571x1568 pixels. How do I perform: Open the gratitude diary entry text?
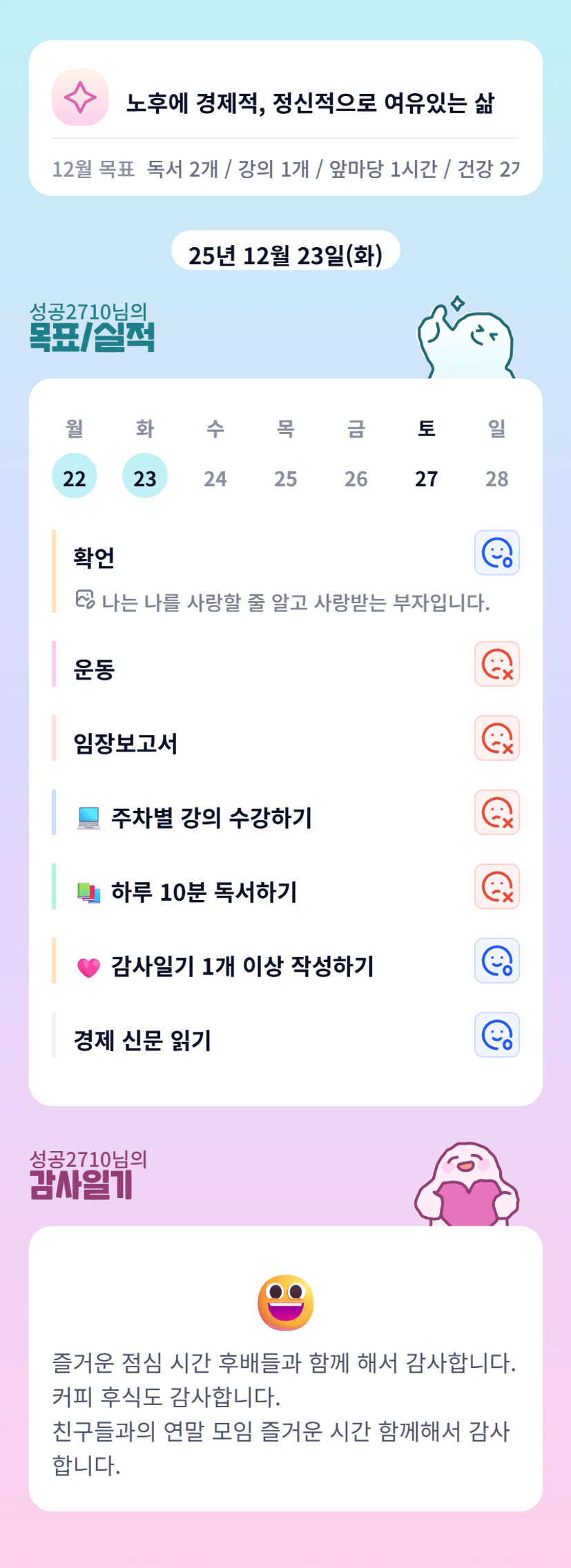(285, 1414)
